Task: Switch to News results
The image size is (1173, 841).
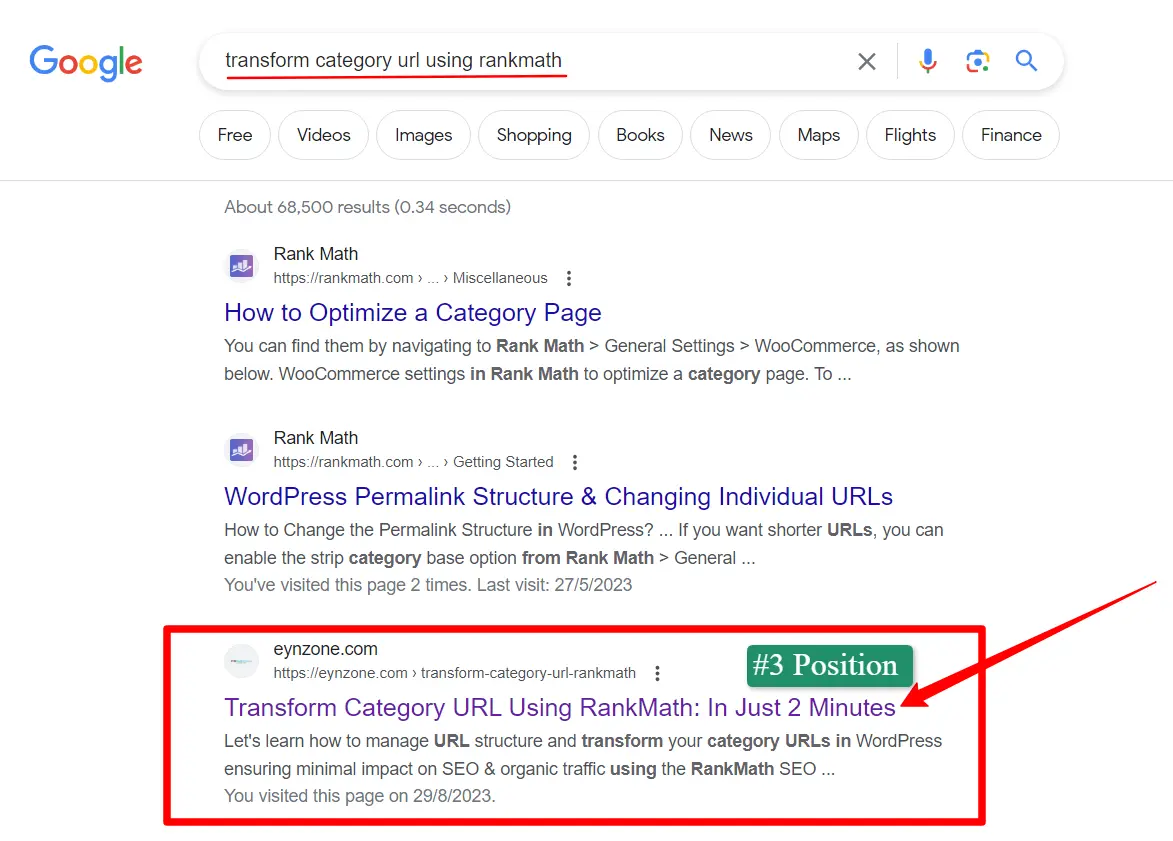Action: [x=731, y=135]
